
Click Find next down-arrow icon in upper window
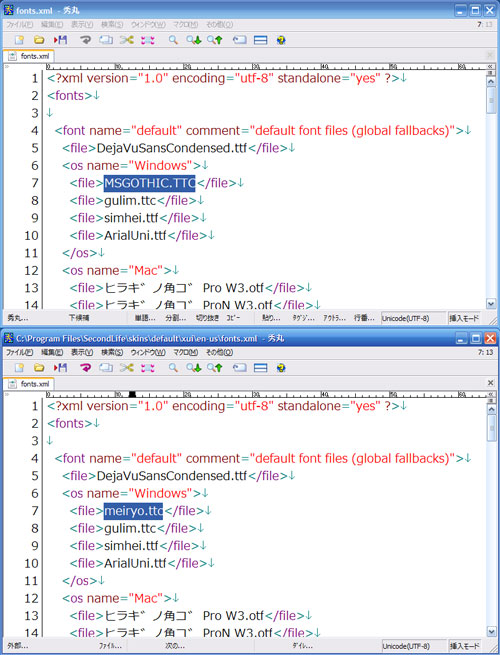click(x=194, y=40)
